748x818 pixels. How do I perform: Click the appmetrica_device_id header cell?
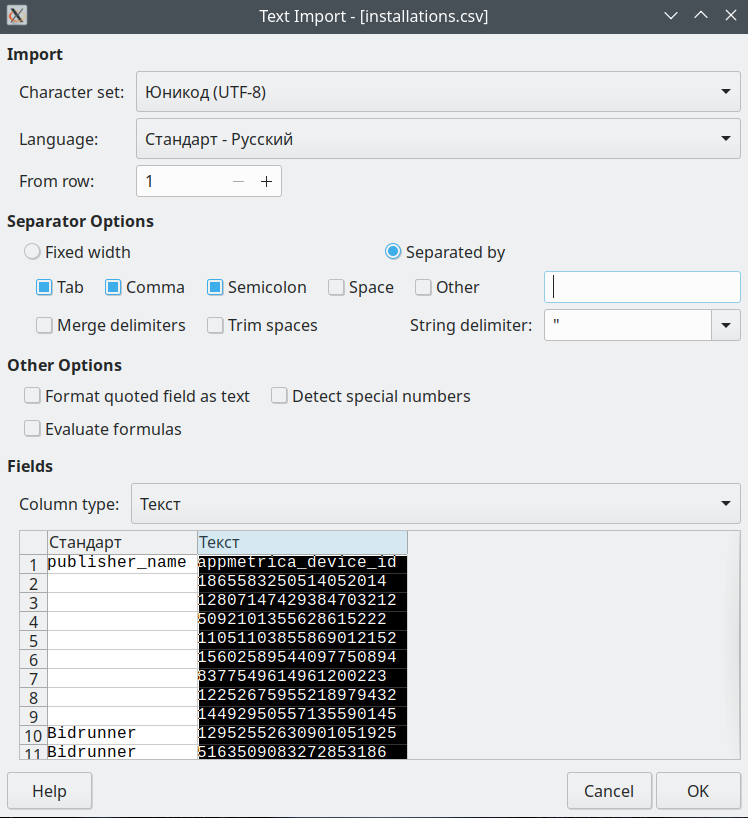point(303,562)
